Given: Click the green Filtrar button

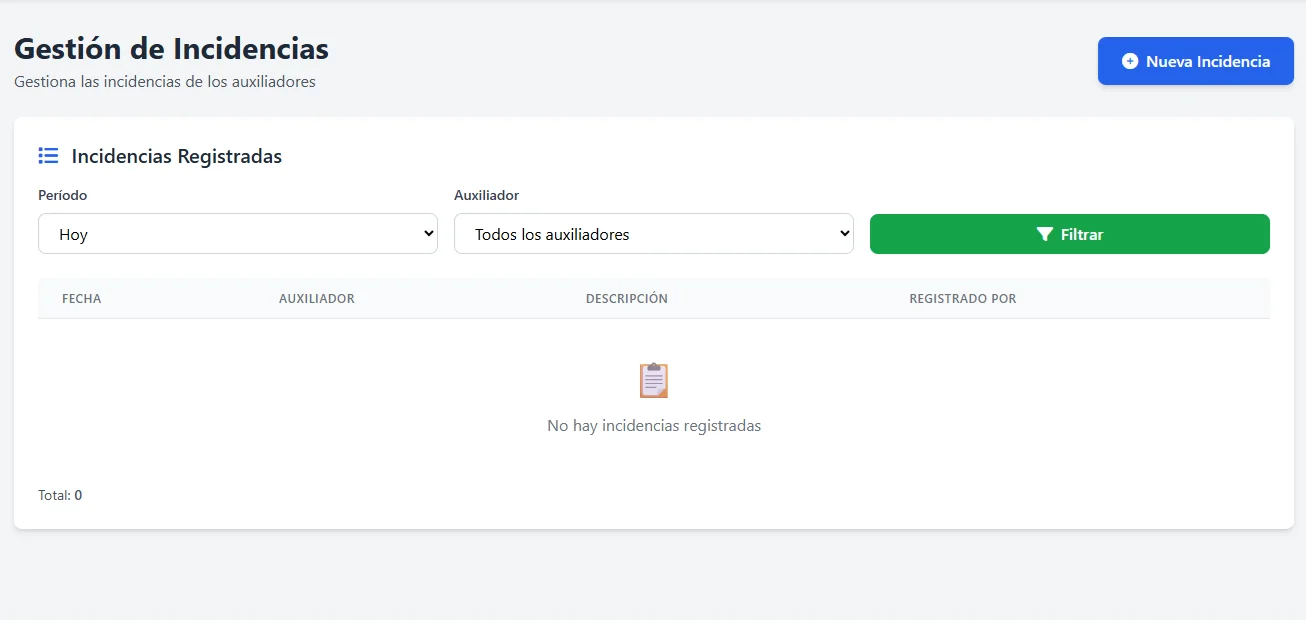Looking at the screenshot, I should [x=1069, y=234].
